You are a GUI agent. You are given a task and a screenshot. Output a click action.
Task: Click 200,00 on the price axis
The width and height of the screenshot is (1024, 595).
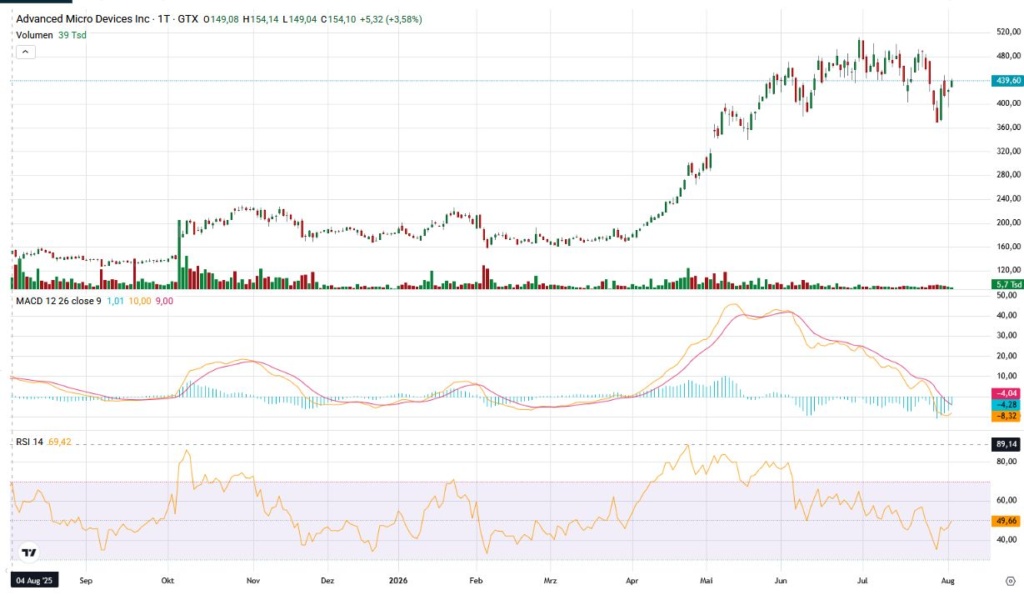(x=1008, y=223)
